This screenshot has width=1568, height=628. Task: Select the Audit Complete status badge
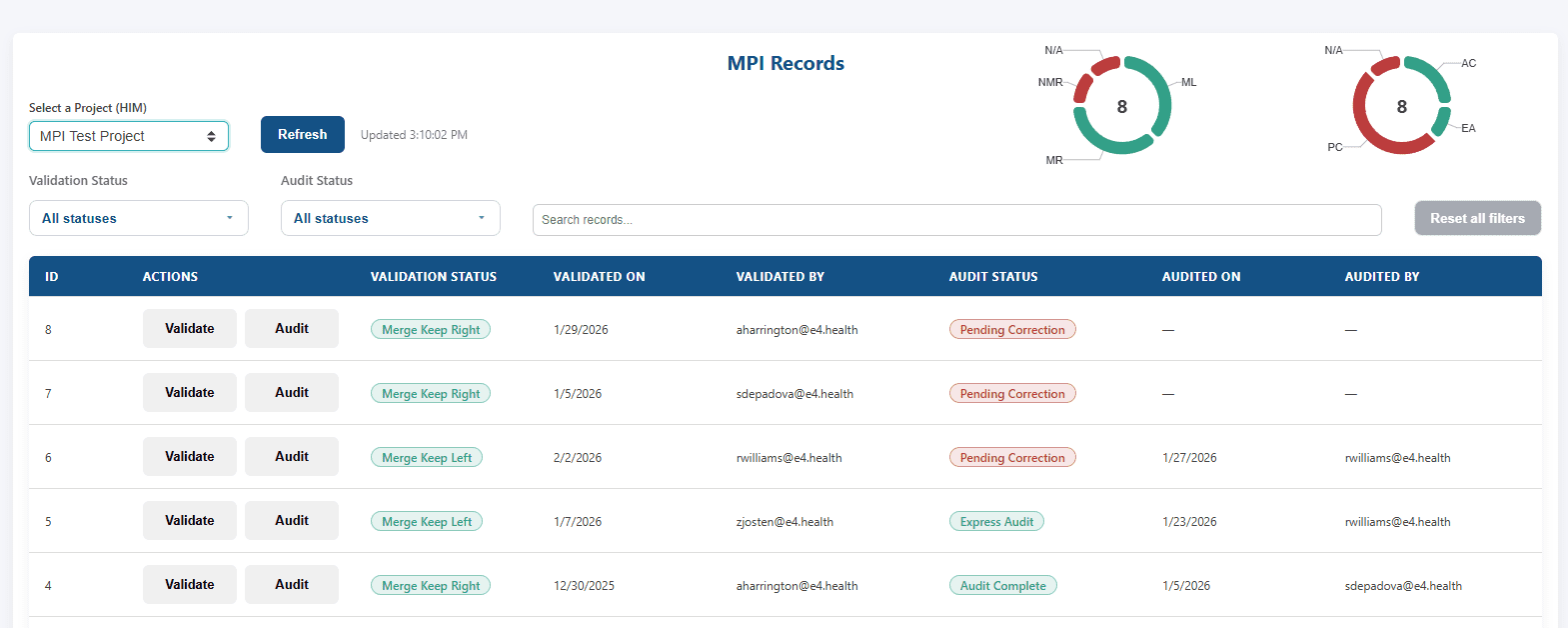(x=1003, y=586)
